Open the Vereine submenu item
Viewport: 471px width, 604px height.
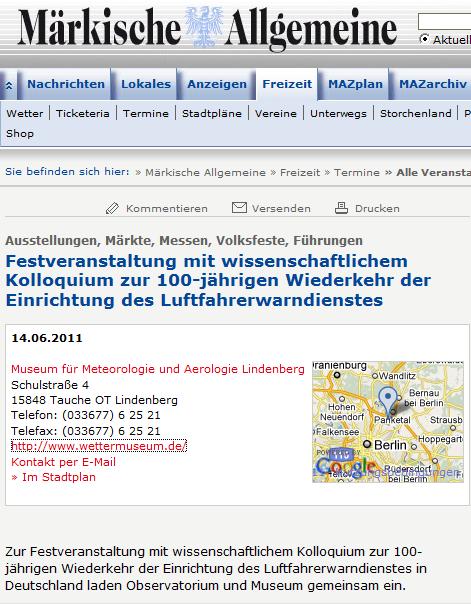point(276,114)
